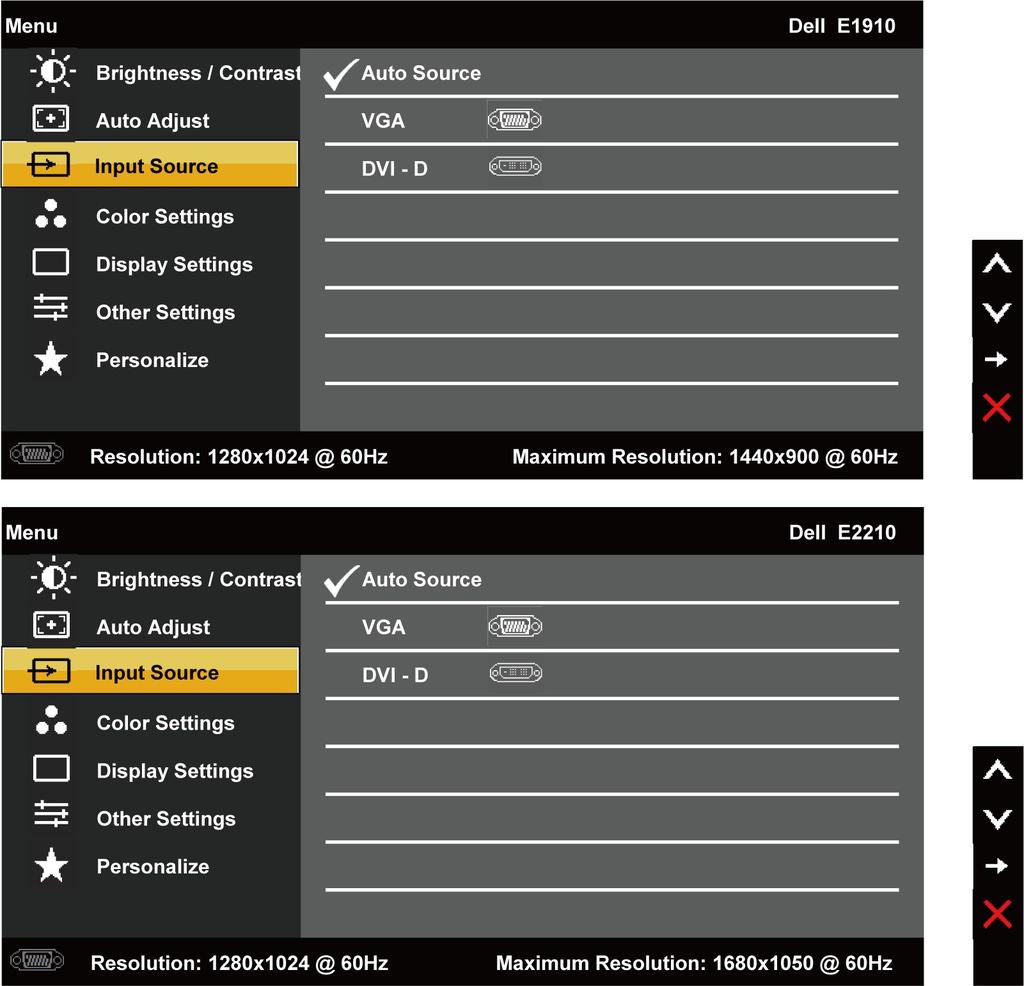
Task: Open Auto Adjust in the E2210 menu
Action: coord(153,628)
